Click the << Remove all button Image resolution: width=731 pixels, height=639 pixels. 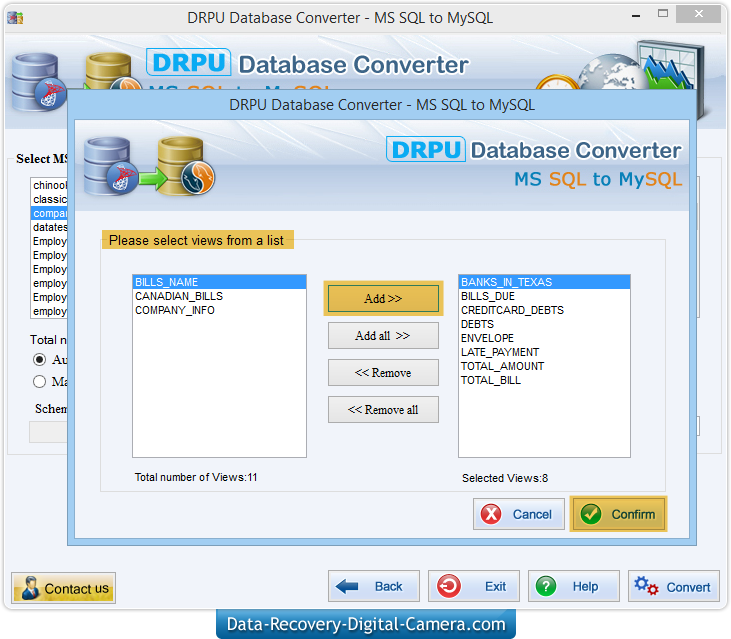[x=383, y=410]
